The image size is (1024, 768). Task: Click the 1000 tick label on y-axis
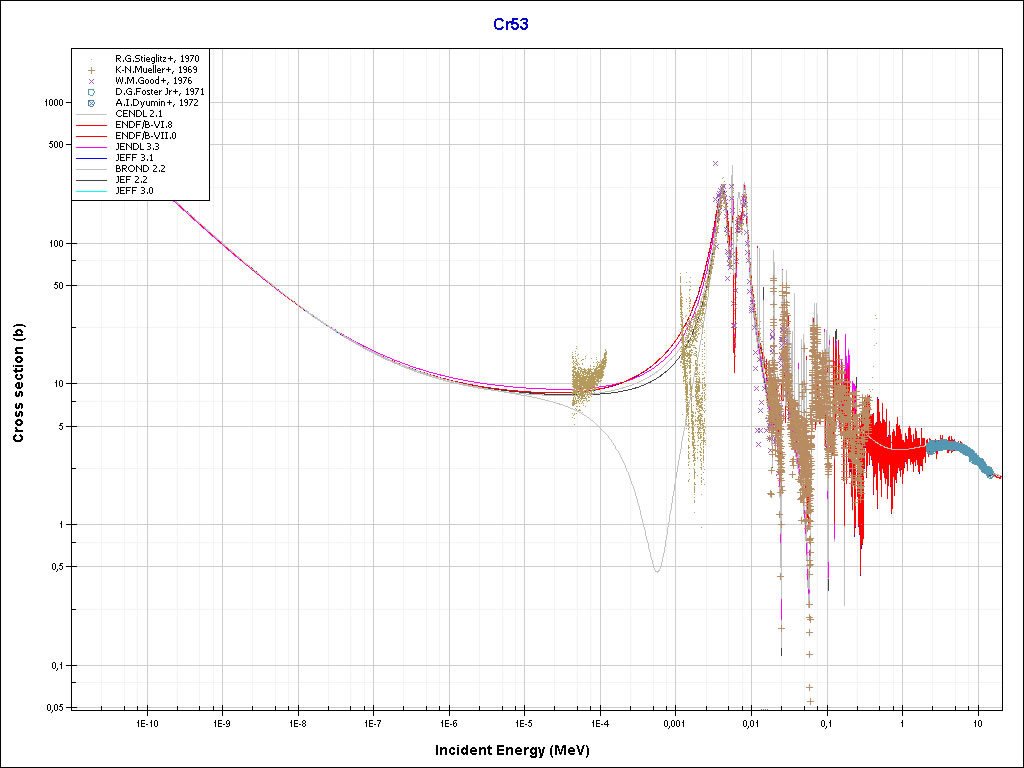[52, 103]
